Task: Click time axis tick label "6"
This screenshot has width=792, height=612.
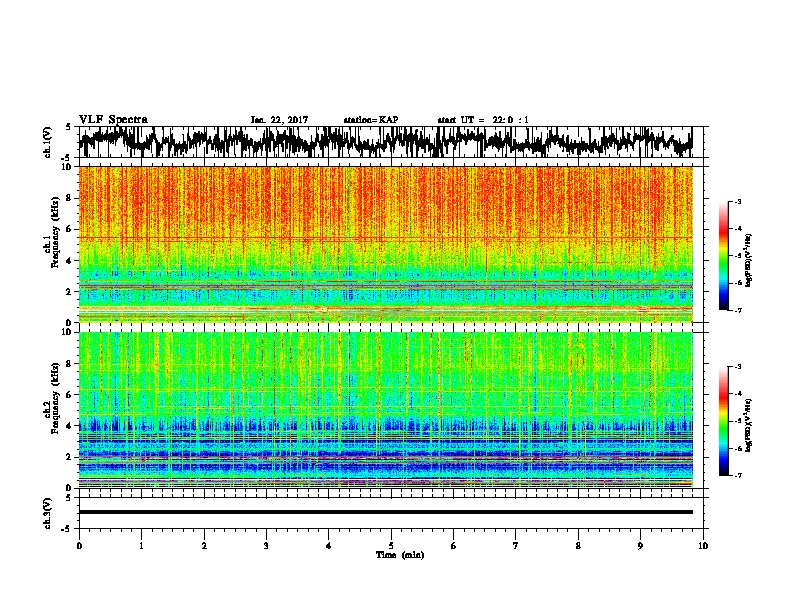Action: 454,546
